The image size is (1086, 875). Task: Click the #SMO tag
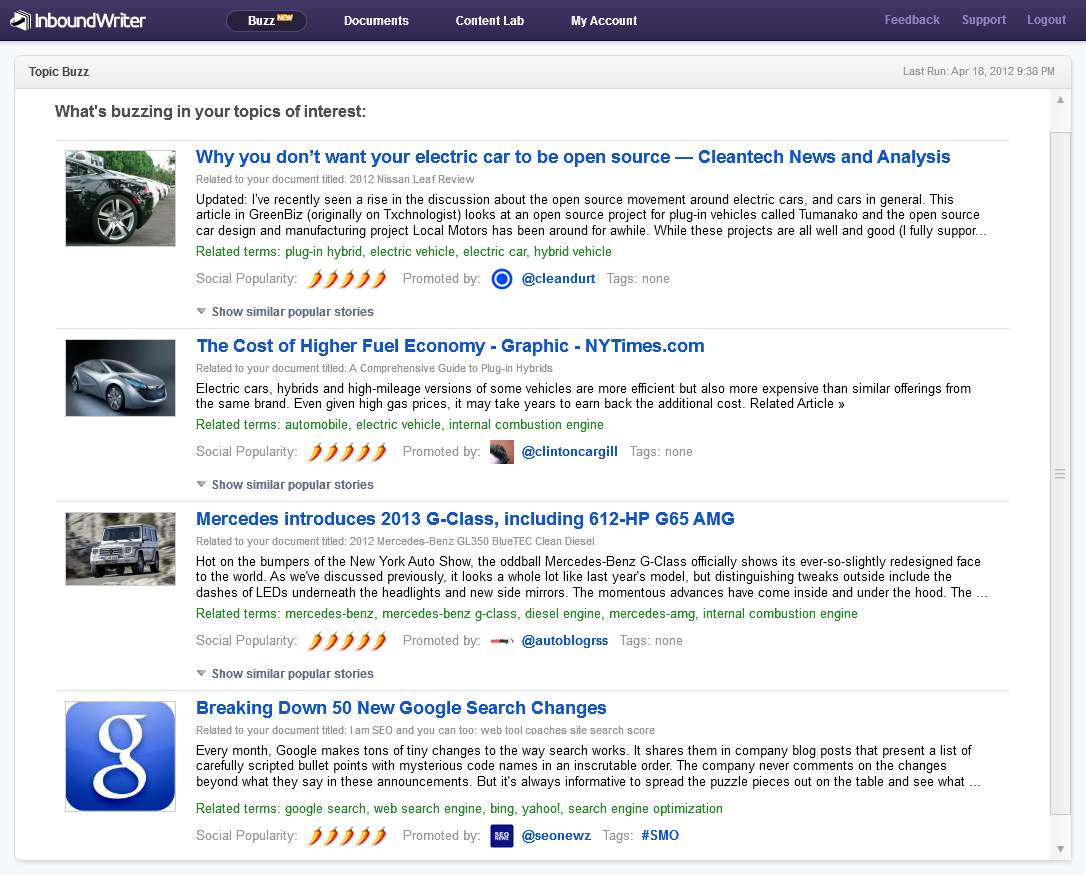(660, 836)
